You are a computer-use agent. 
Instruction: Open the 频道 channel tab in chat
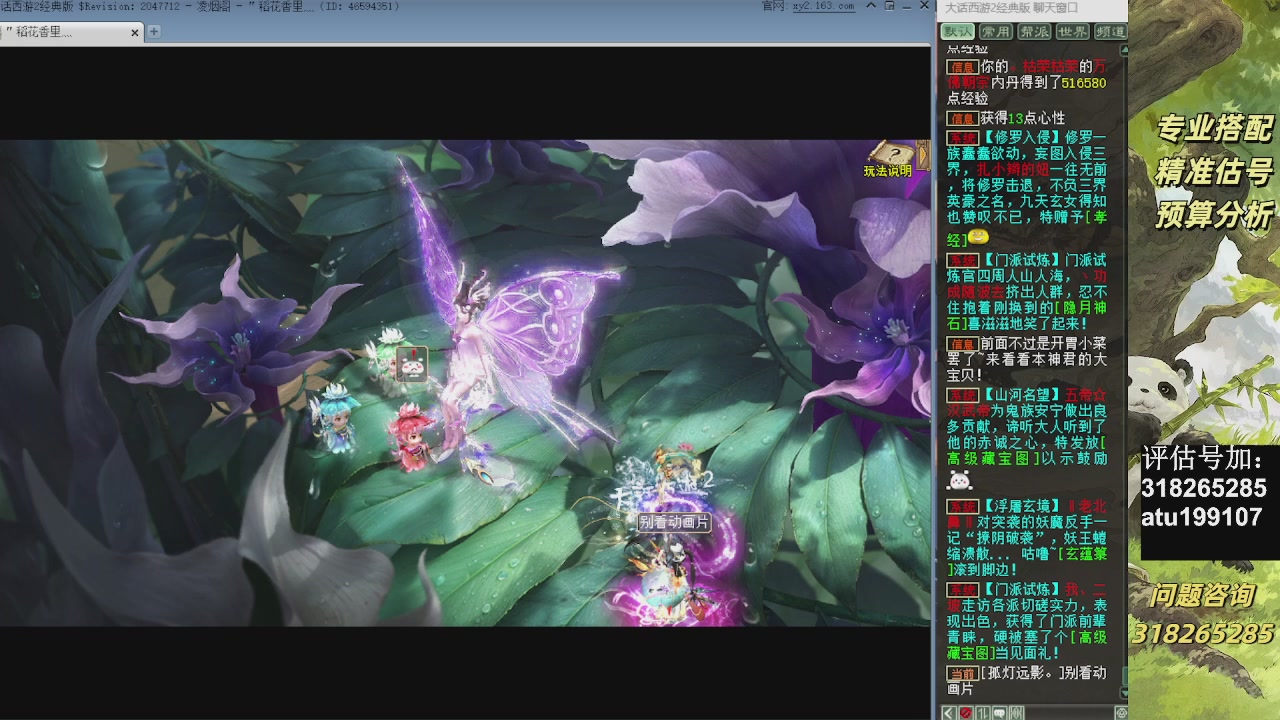pos(1109,32)
